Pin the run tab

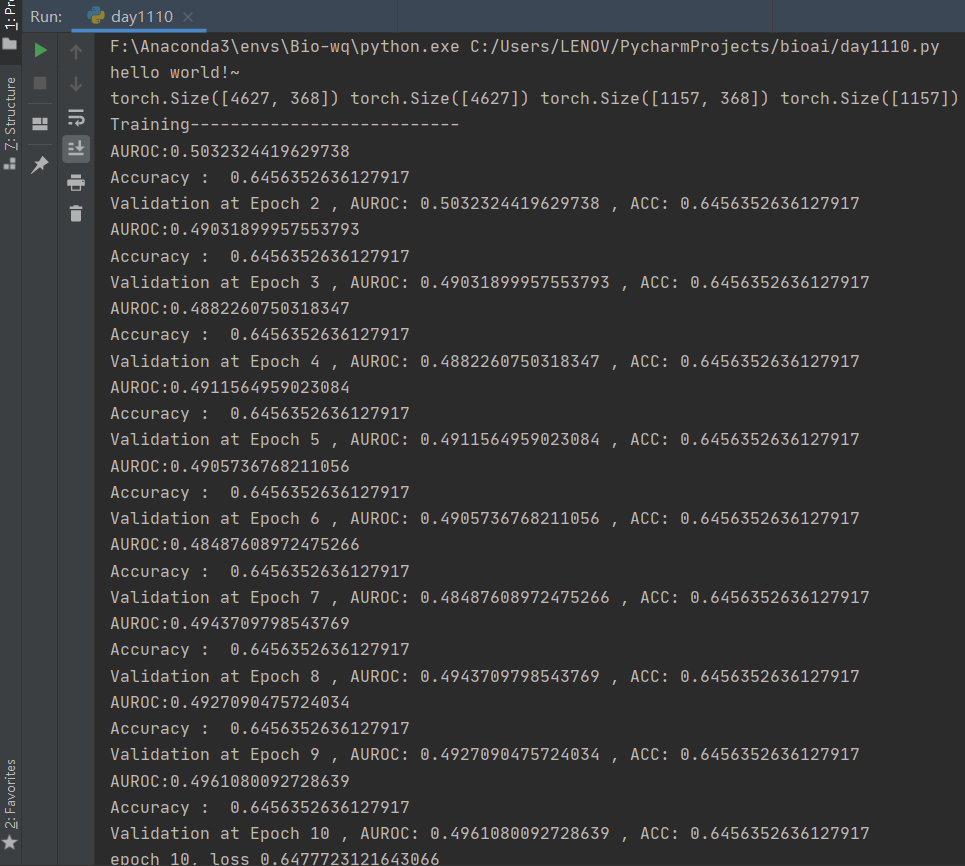pos(40,164)
